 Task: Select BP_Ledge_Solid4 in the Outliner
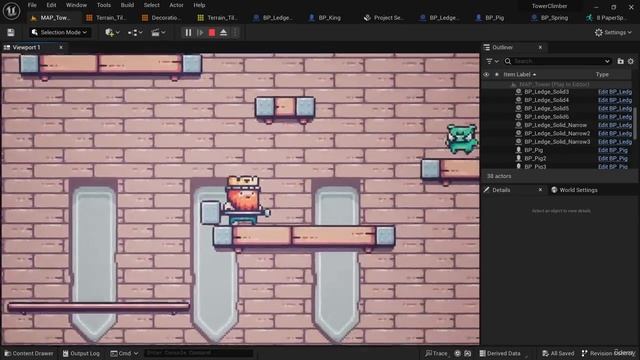tap(547, 100)
